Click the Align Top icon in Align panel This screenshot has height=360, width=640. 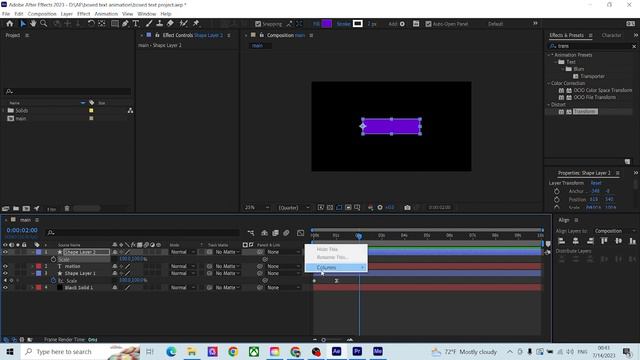(604, 241)
